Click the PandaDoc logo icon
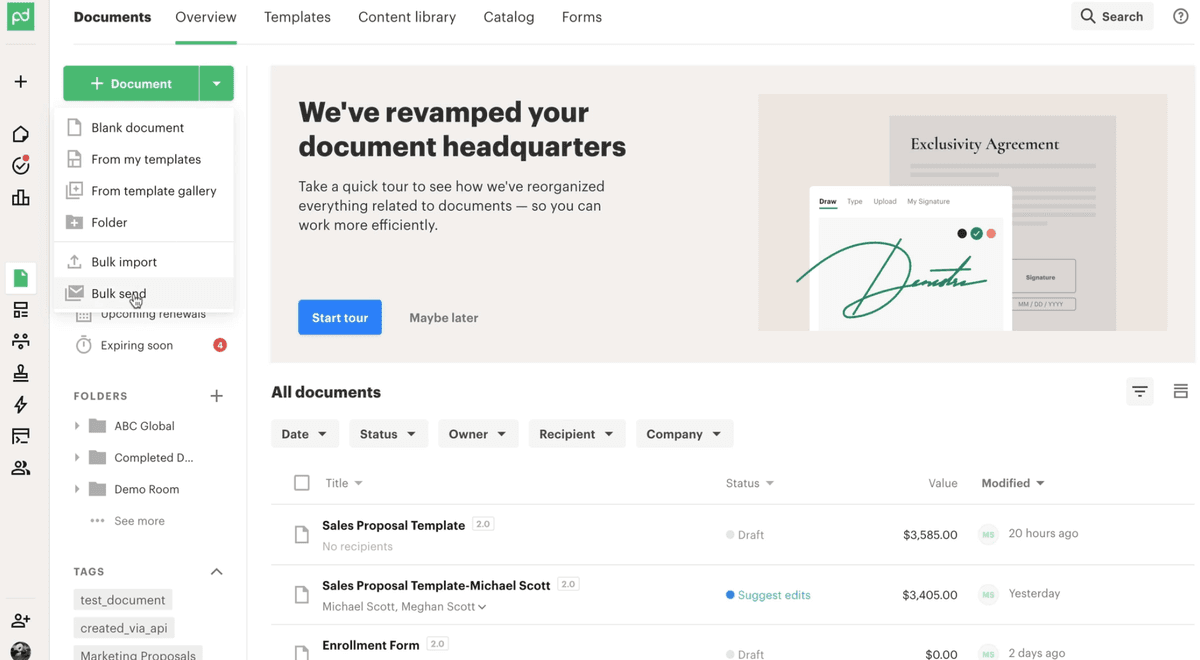This screenshot has height=660, width=1200. point(20,17)
